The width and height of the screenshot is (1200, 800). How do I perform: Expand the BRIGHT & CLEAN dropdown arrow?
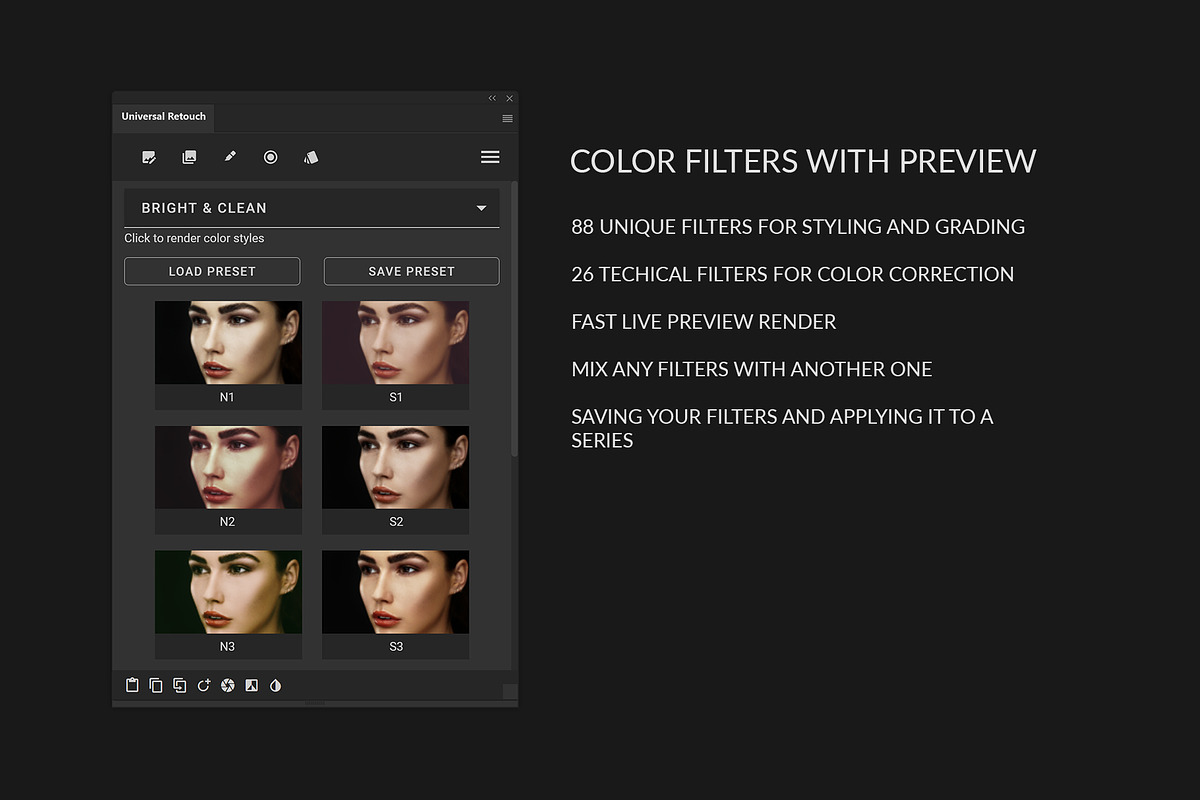coord(481,208)
